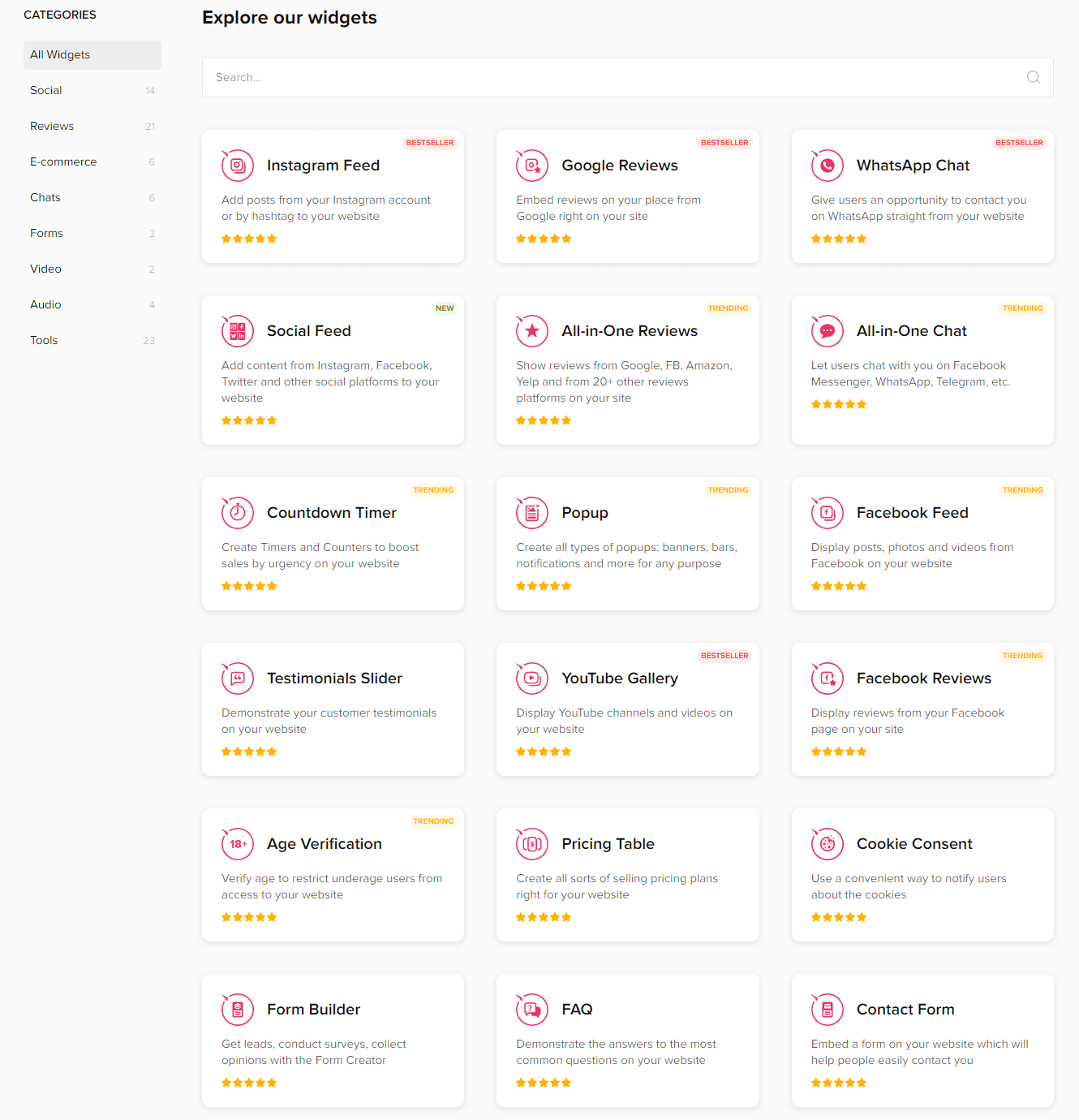The image size is (1079, 1120).
Task: Click the All-in-One Chat message icon
Action: pyautogui.click(x=827, y=330)
